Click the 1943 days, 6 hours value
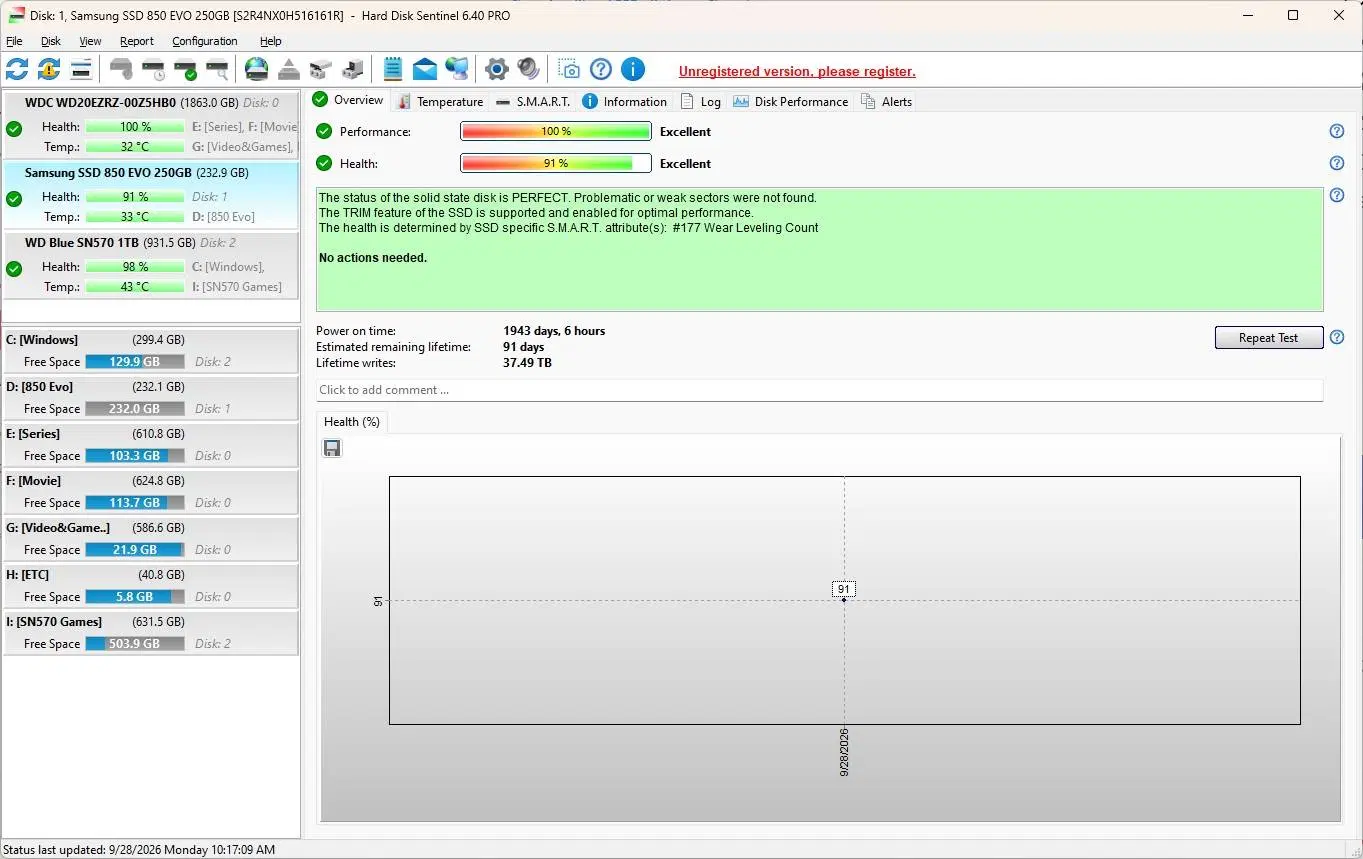 coord(554,331)
